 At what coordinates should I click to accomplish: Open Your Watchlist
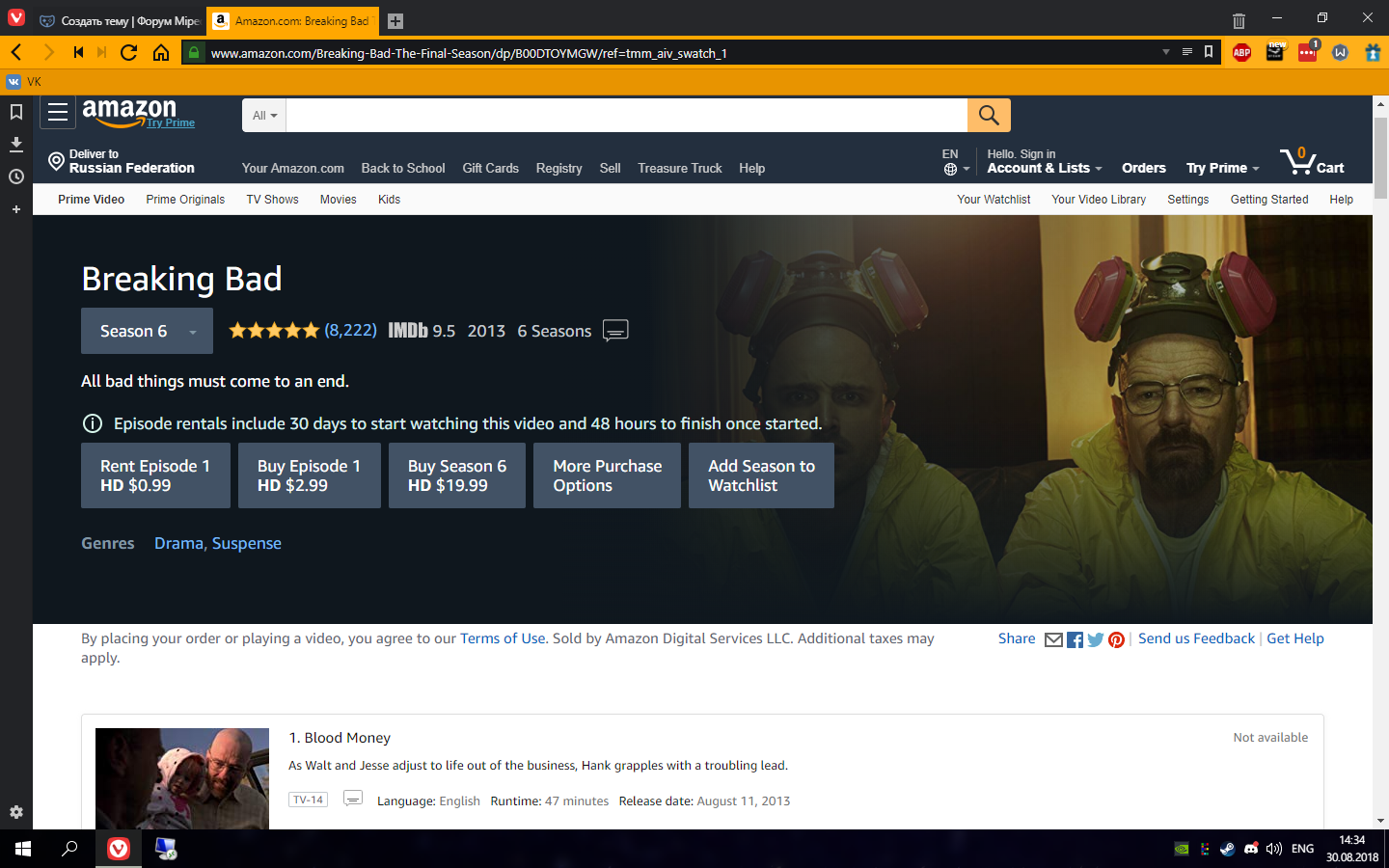pos(994,200)
